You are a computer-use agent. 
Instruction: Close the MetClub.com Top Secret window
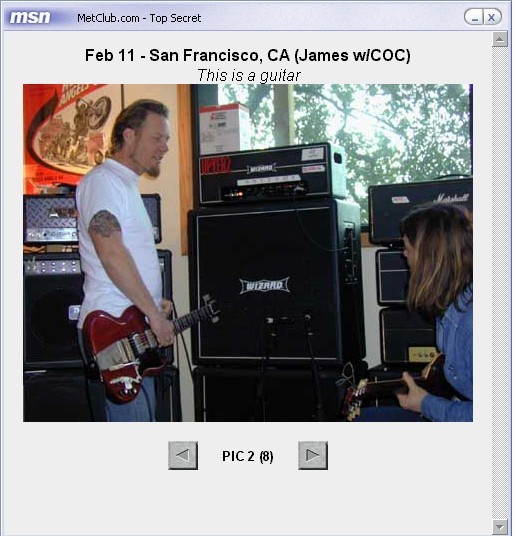coord(492,17)
